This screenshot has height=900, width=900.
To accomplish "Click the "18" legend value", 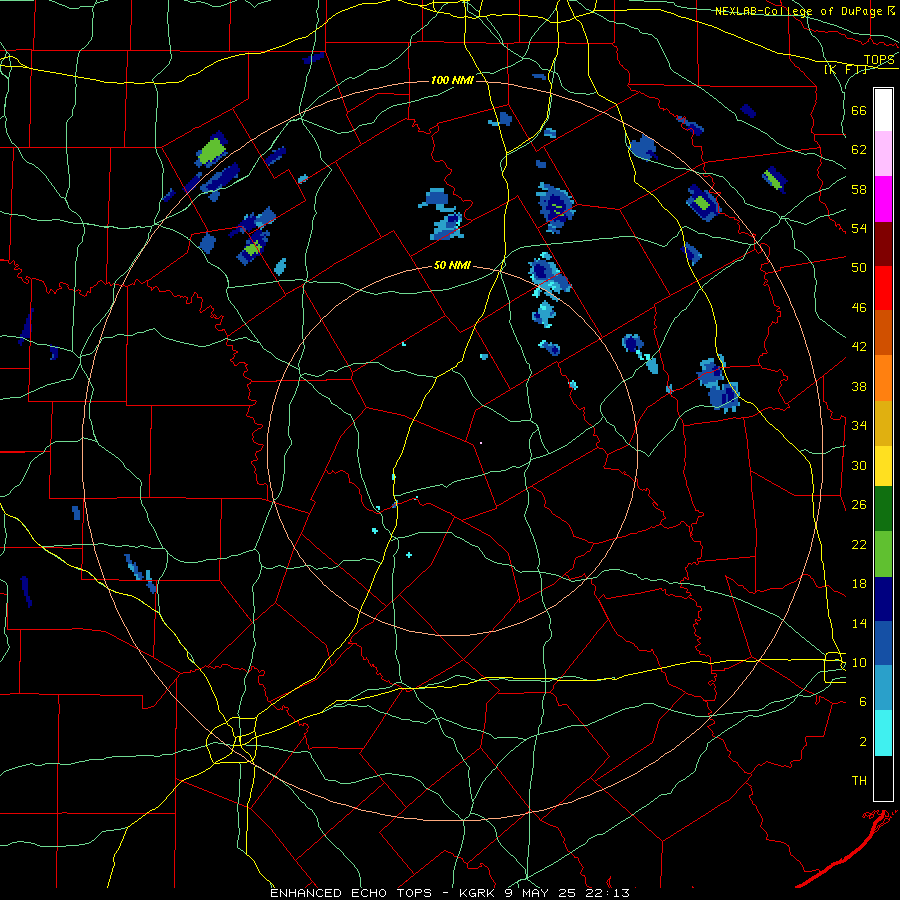I will 859,584.
